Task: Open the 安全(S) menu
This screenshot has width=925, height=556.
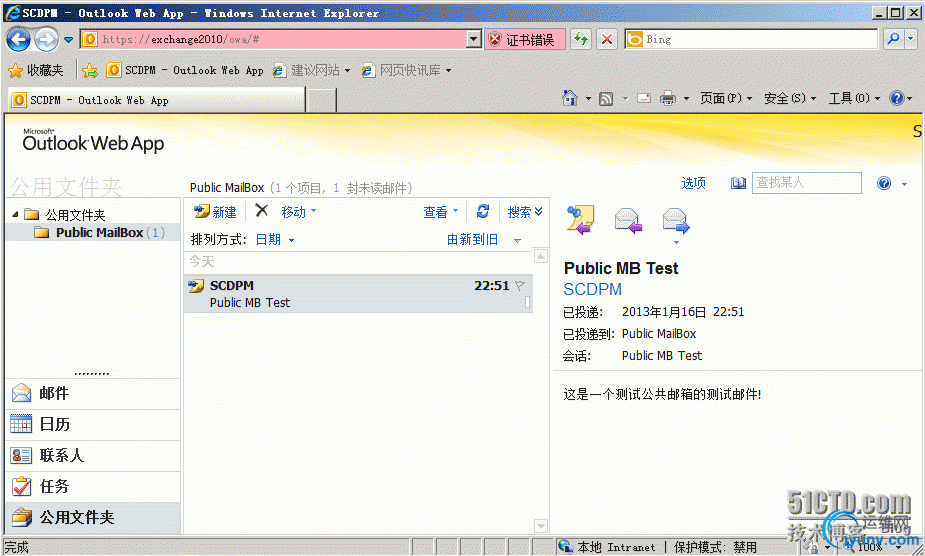Action: (790, 98)
